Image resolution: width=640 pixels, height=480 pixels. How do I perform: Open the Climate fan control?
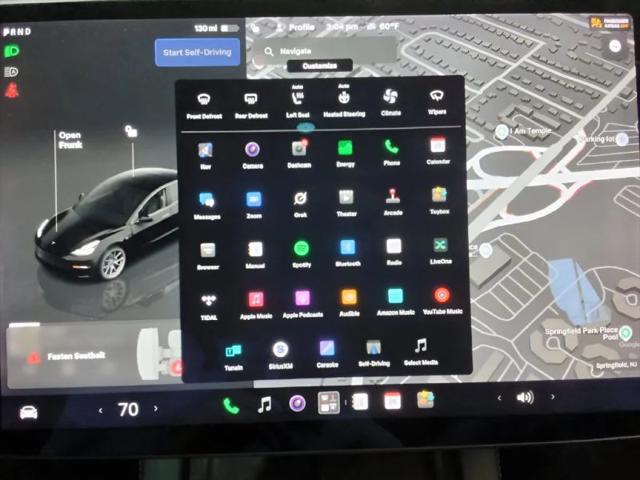[391, 102]
